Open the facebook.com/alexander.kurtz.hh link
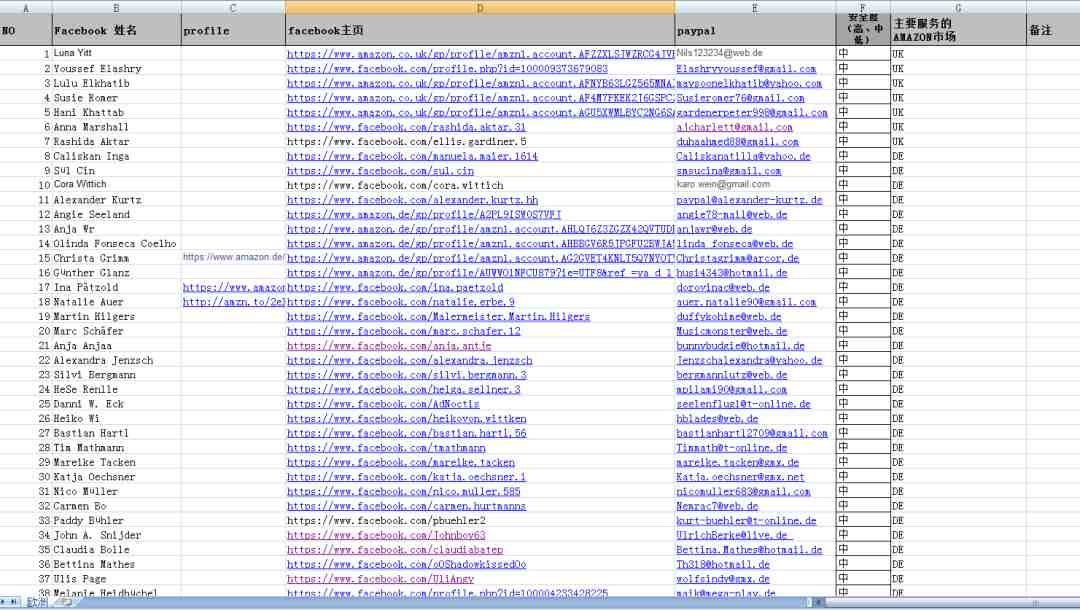Viewport: 1080px width, 610px height. click(413, 200)
